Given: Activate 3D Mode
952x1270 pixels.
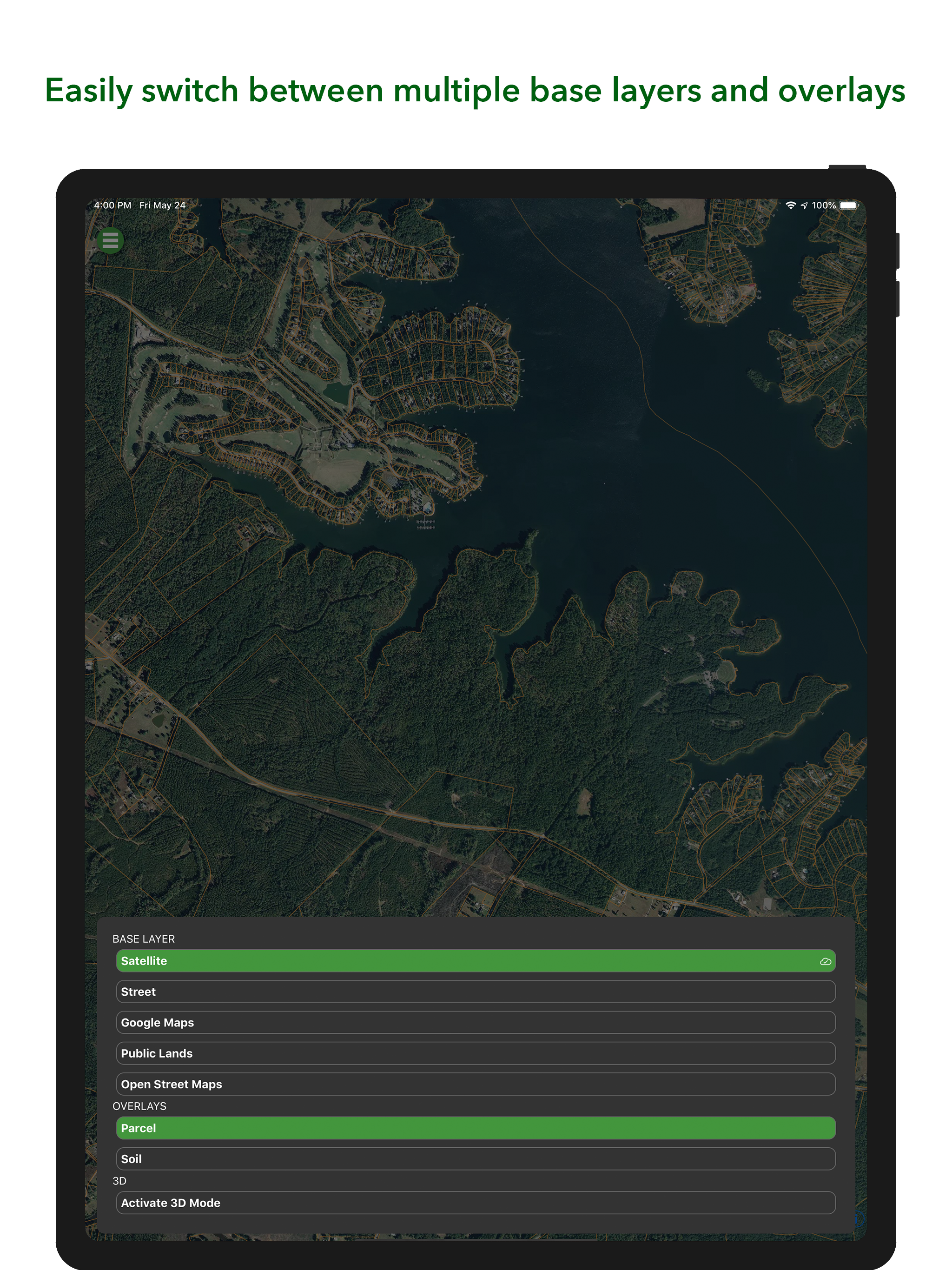Looking at the screenshot, I should [476, 1203].
